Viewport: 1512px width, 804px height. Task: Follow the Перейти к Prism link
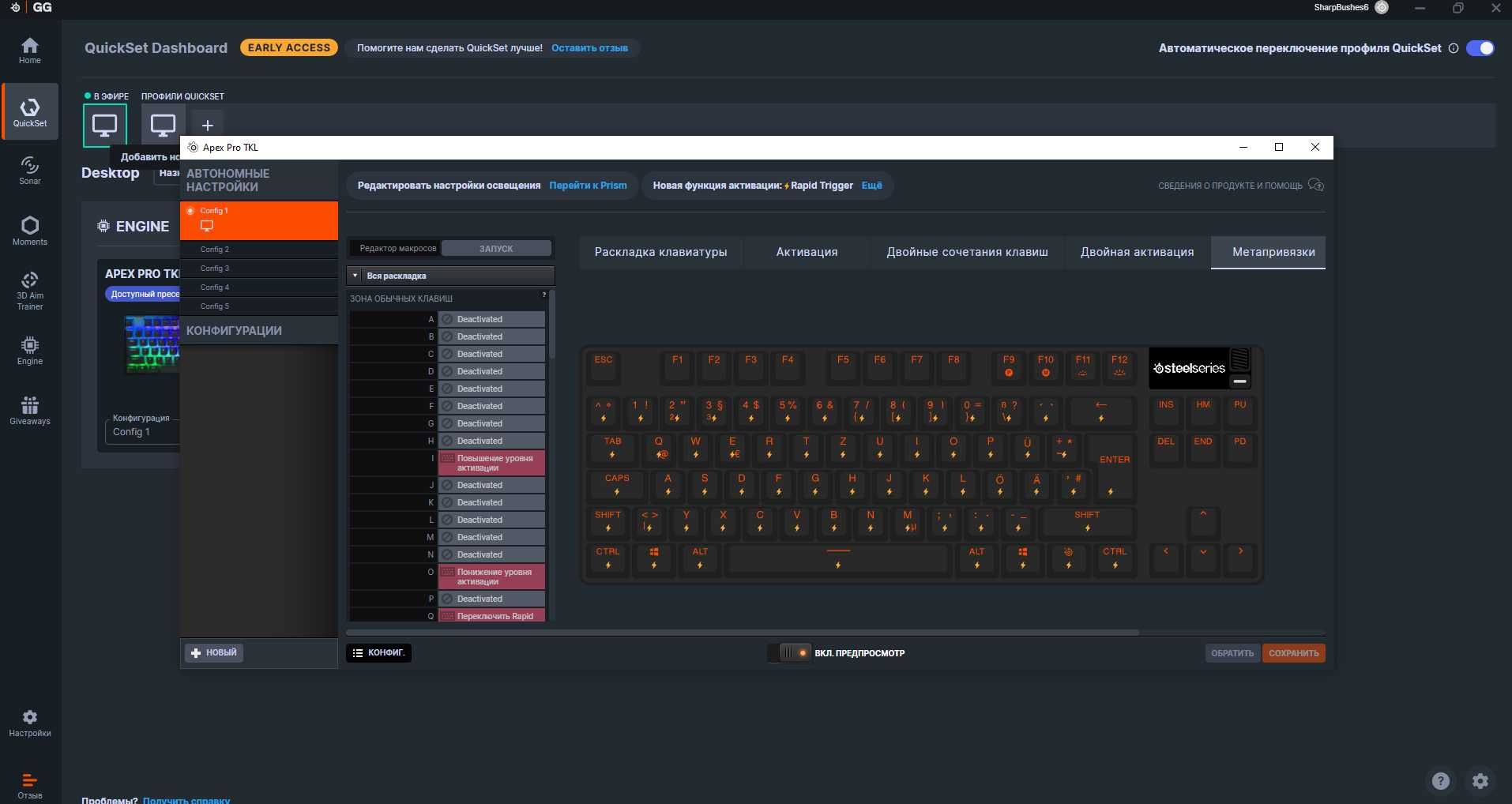click(588, 186)
